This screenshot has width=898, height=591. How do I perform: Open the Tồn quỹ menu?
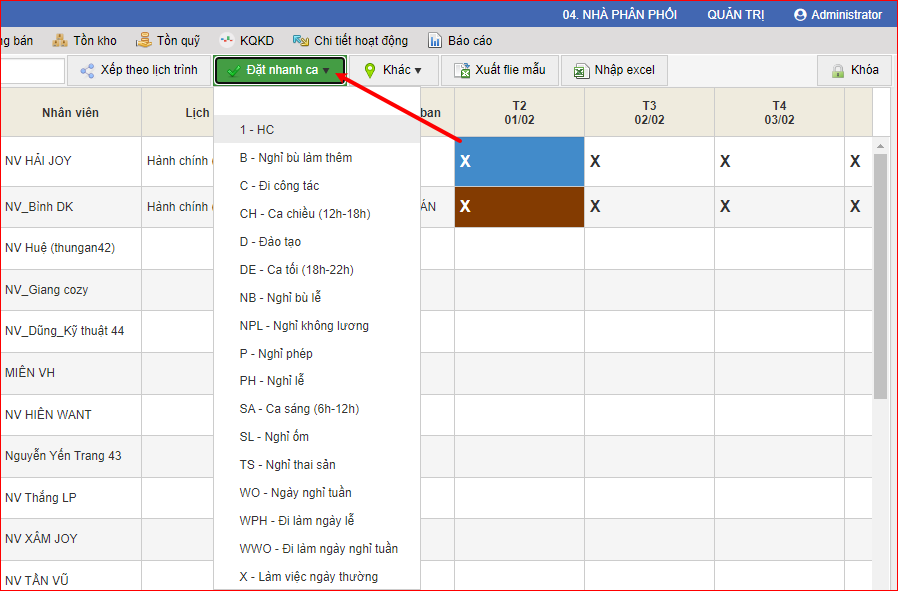pyautogui.click(x=168, y=41)
